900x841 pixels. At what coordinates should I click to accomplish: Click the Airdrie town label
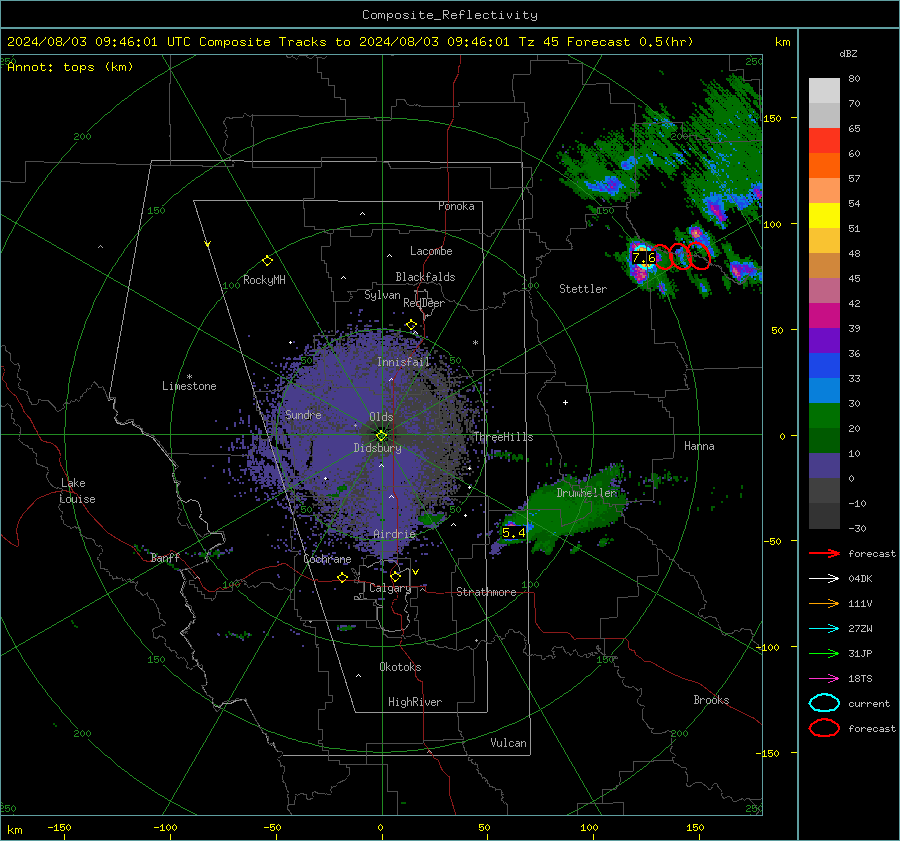coord(394,534)
